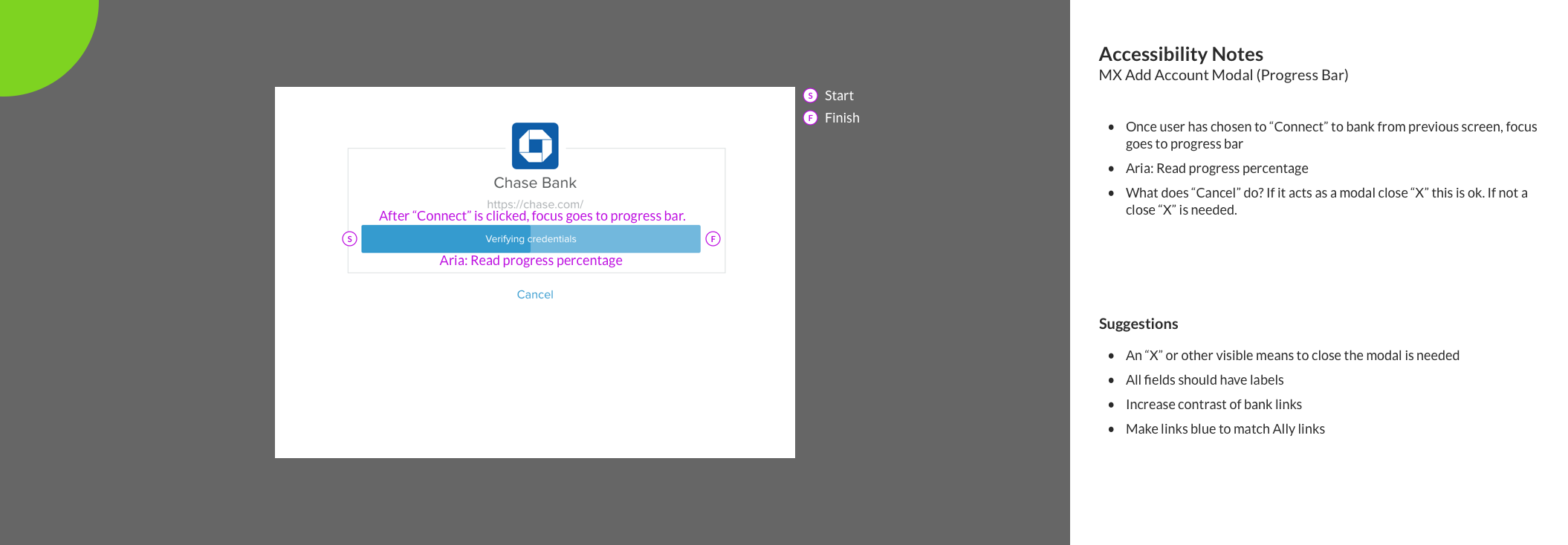Select the 'Increase contrast of bank links' suggestion
Image resolution: width=1568 pixels, height=545 pixels.
1214,405
